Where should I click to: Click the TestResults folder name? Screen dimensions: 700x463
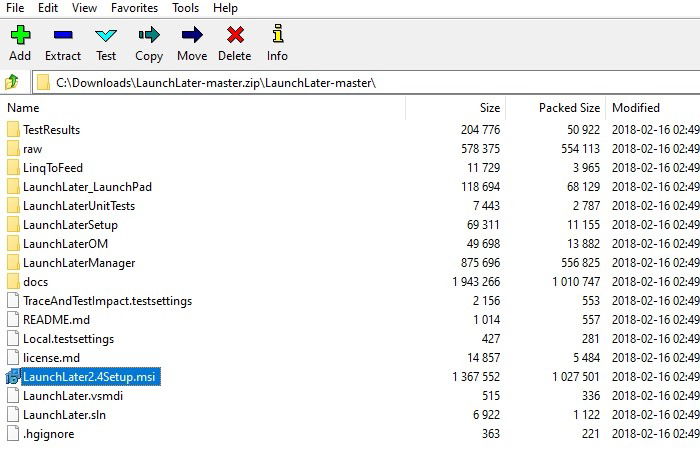[x=51, y=130]
